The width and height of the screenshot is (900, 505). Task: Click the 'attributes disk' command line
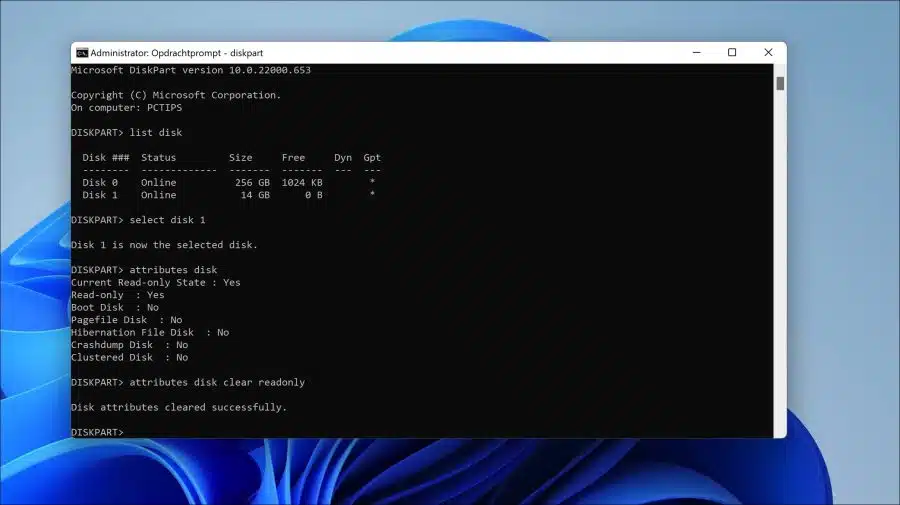point(144,270)
